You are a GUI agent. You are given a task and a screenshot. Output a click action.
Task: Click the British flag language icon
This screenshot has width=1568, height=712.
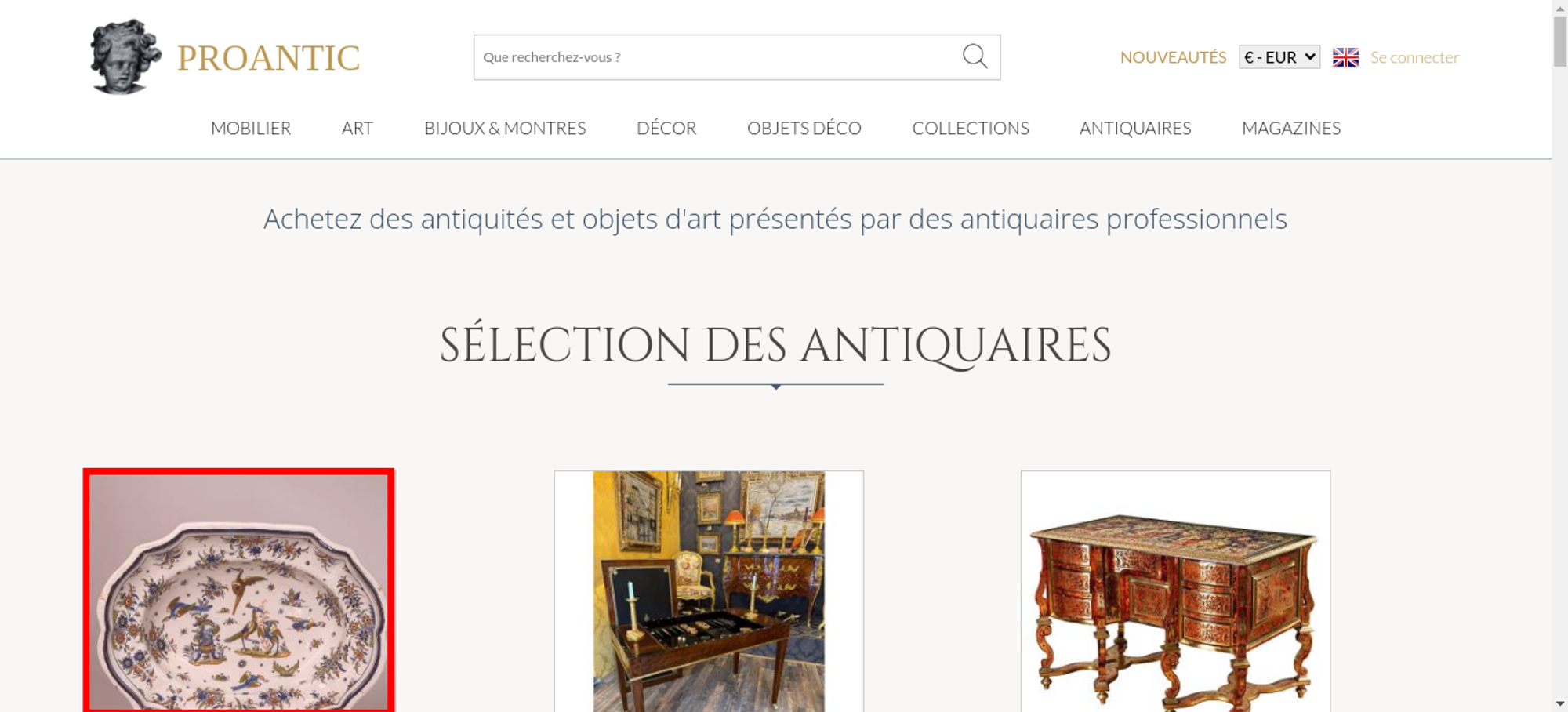point(1345,57)
